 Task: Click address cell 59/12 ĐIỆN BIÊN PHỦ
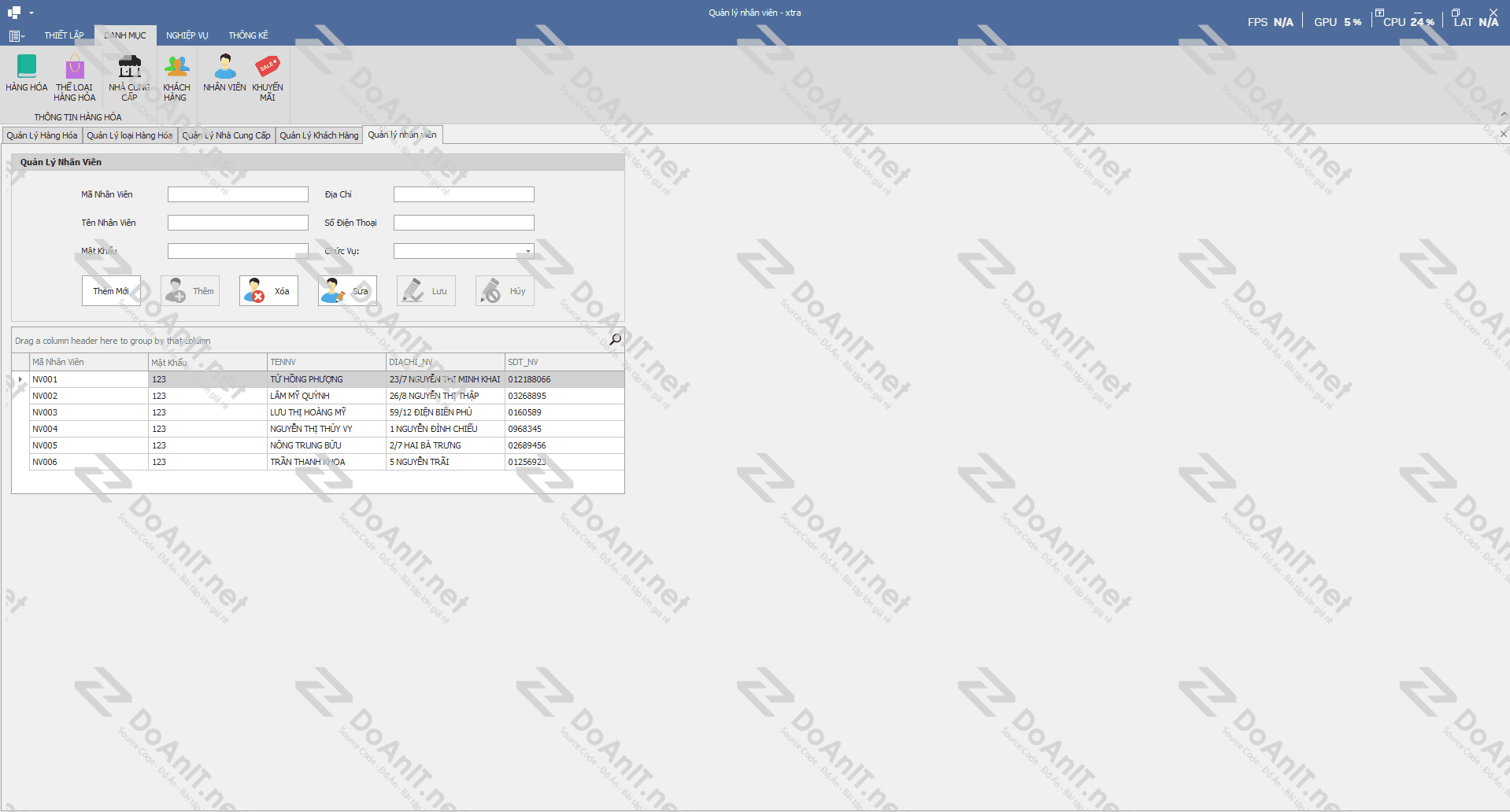click(x=446, y=412)
